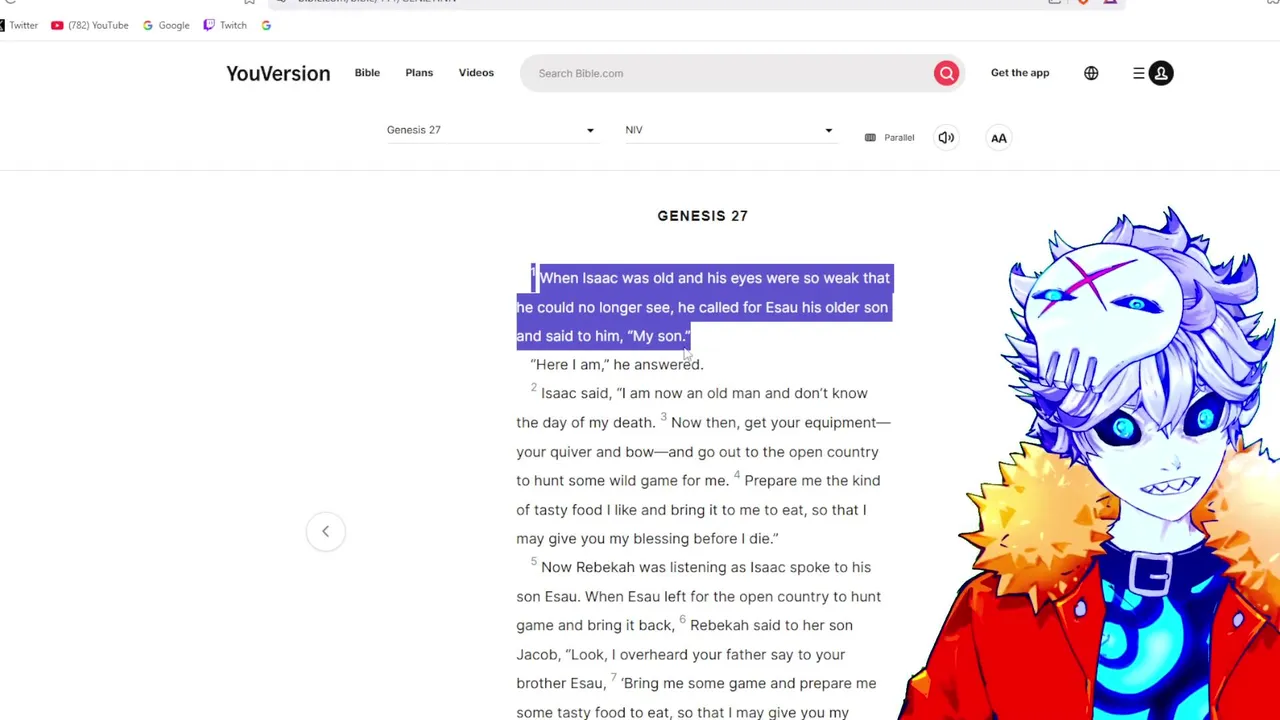Open the language globe icon
Viewport: 1280px width, 720px height.
click(x=1091, y=73)
